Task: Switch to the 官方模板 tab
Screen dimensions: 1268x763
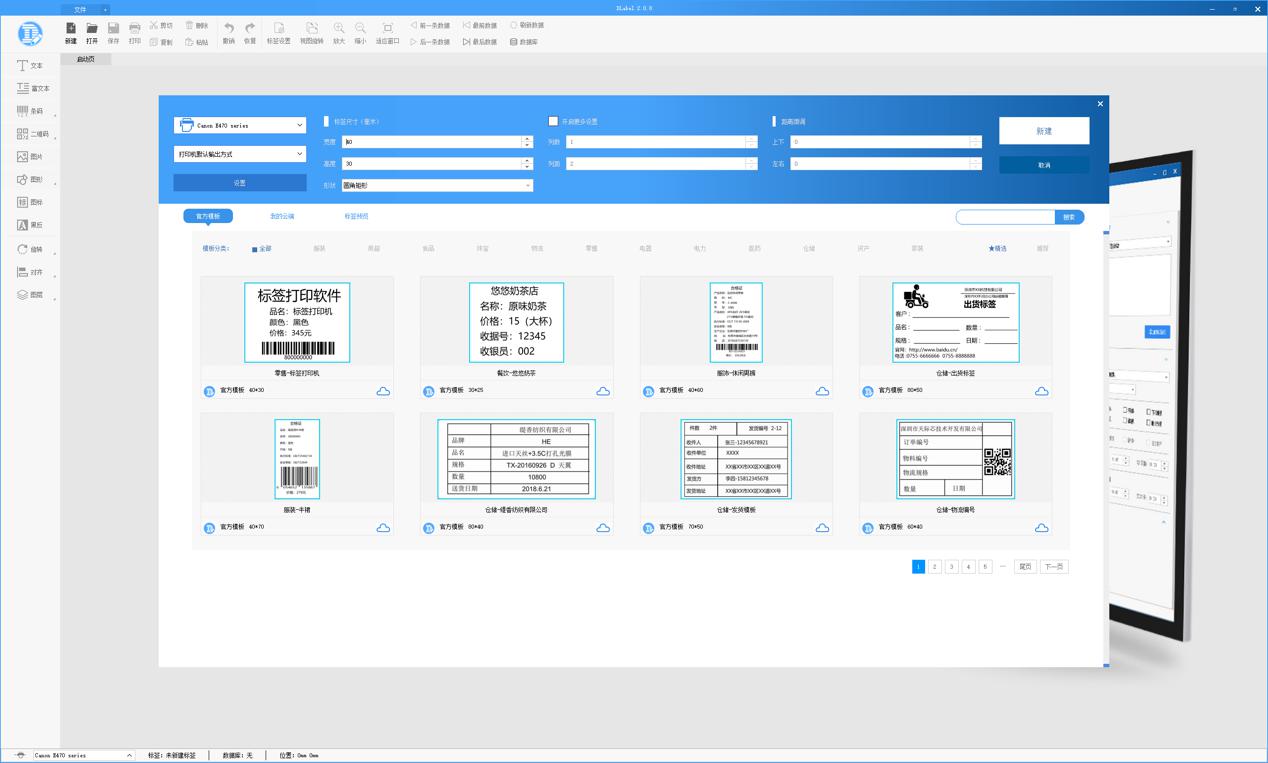Action: point(208,216)
